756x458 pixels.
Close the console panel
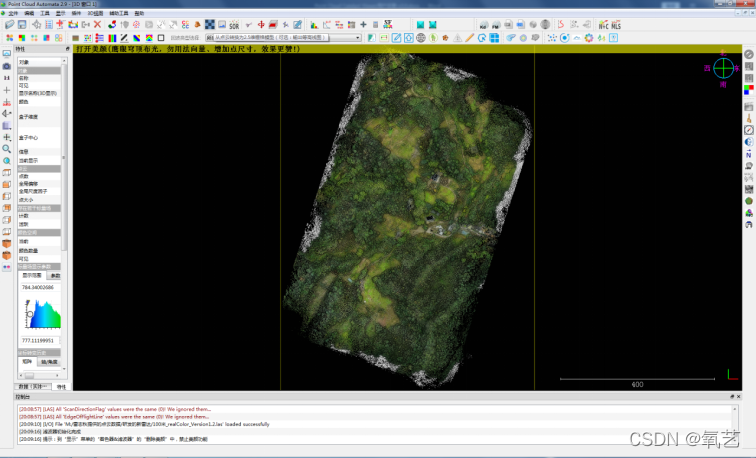pyautogui.click(x=738, y=396)
